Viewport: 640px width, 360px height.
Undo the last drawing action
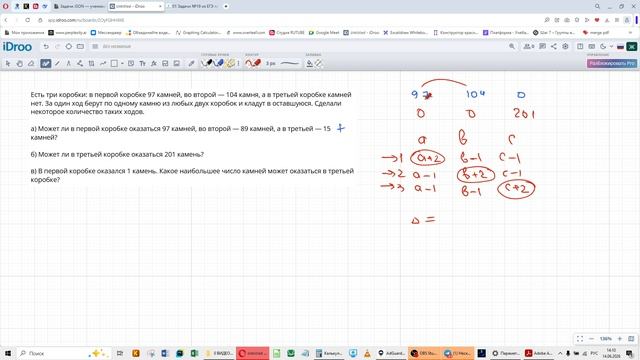point(46,47)
